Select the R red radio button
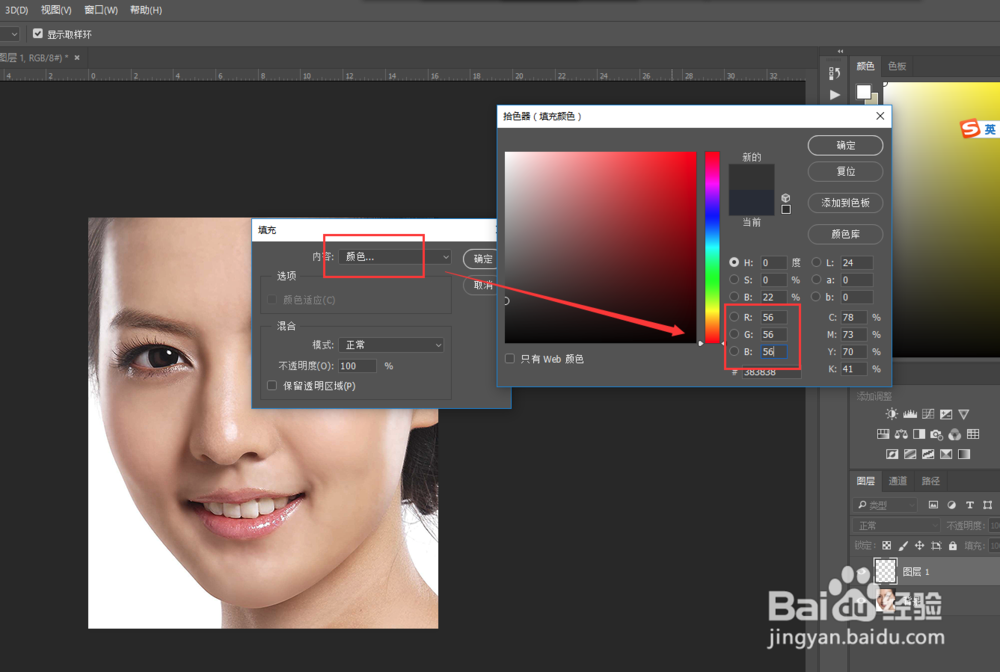This screenshot has width=1000, height=672. click(x=734, y=317)
